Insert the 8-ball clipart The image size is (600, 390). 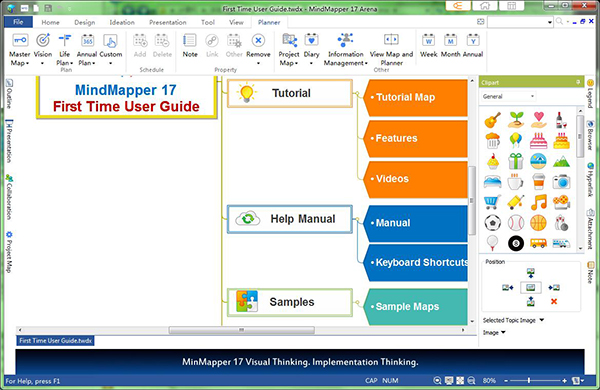coord(515,243)
